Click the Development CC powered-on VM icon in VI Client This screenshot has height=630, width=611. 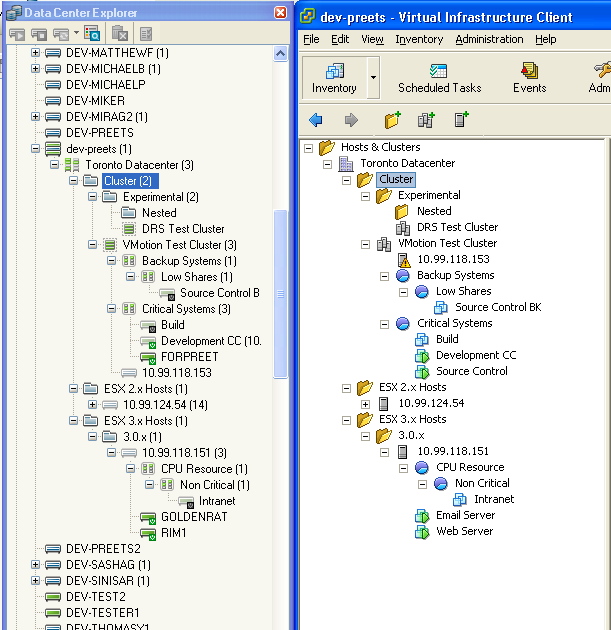(422, 356)
